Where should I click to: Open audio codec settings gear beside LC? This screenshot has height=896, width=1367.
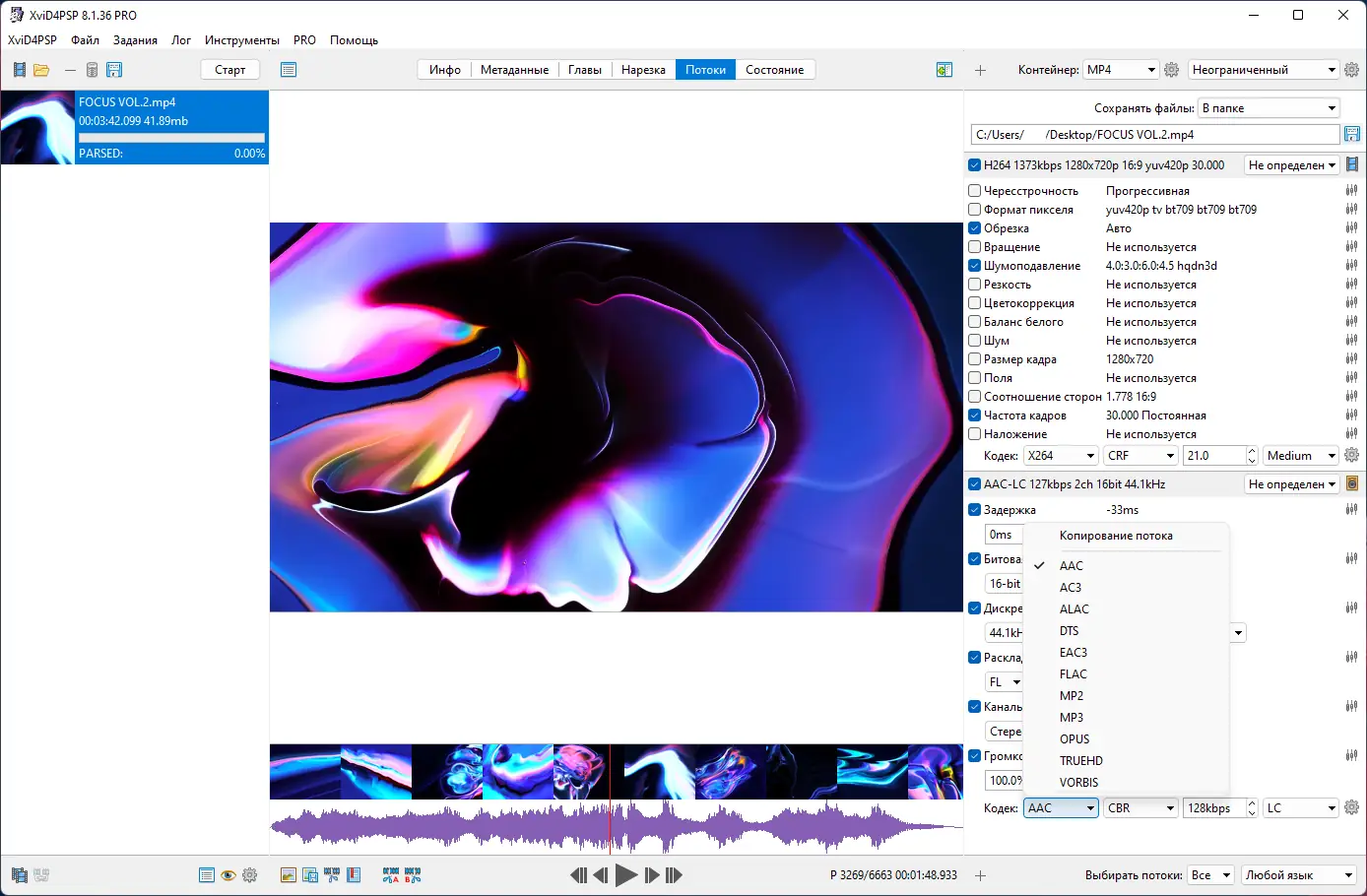tap(1351, 807)
